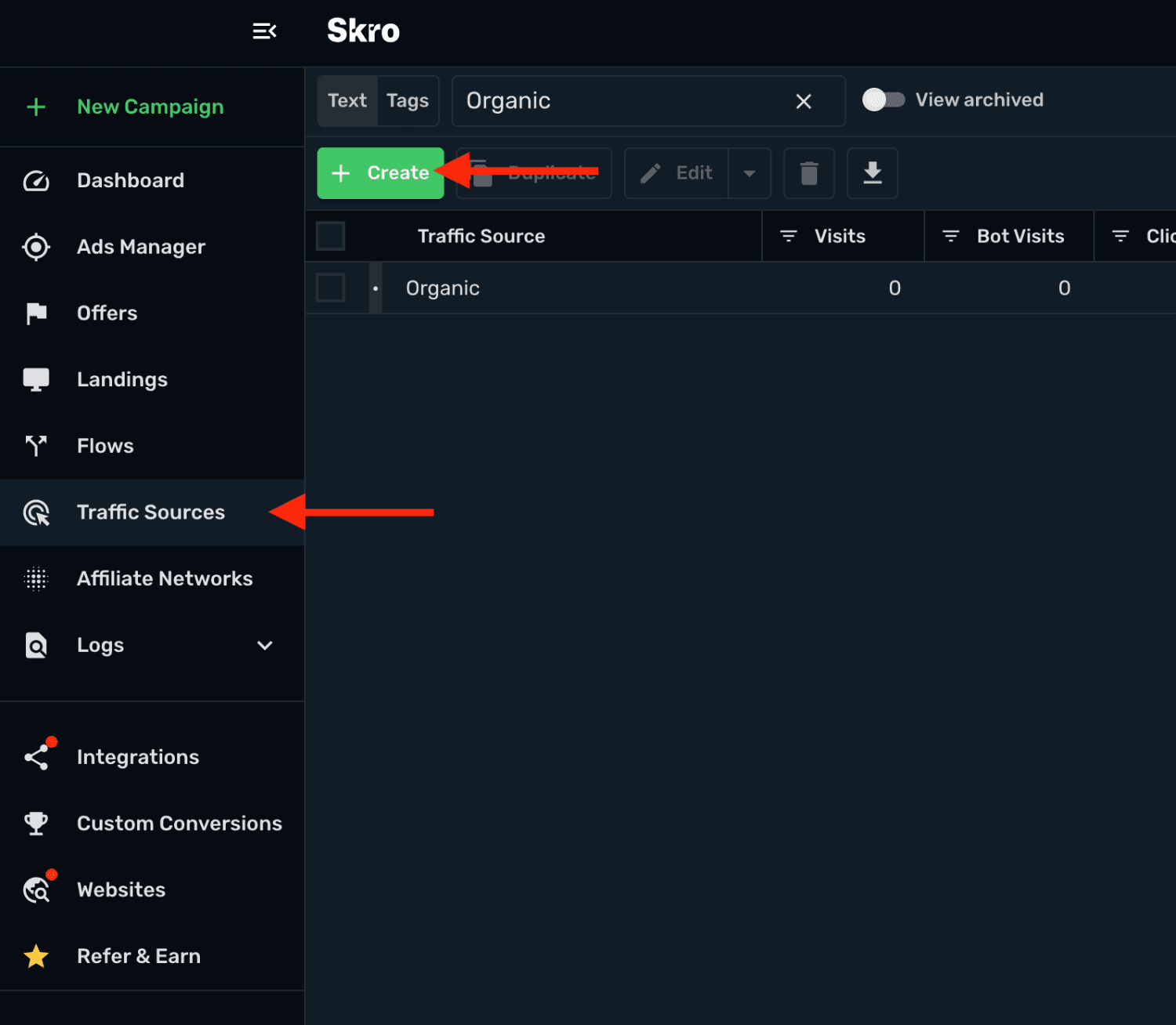Expand the Logs submenu chevron

point(265,646)
